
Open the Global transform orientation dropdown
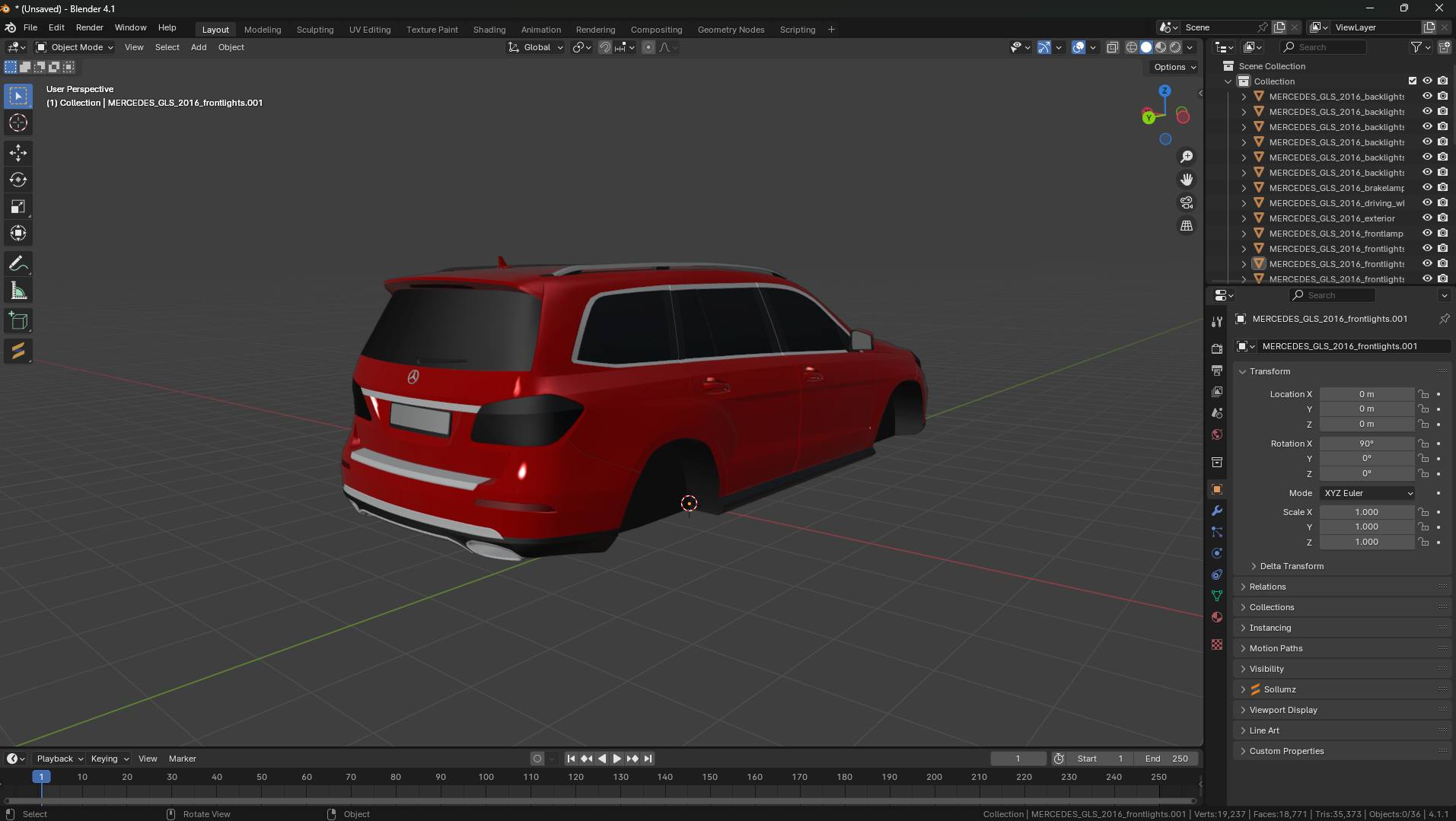(x=536, y=47)
